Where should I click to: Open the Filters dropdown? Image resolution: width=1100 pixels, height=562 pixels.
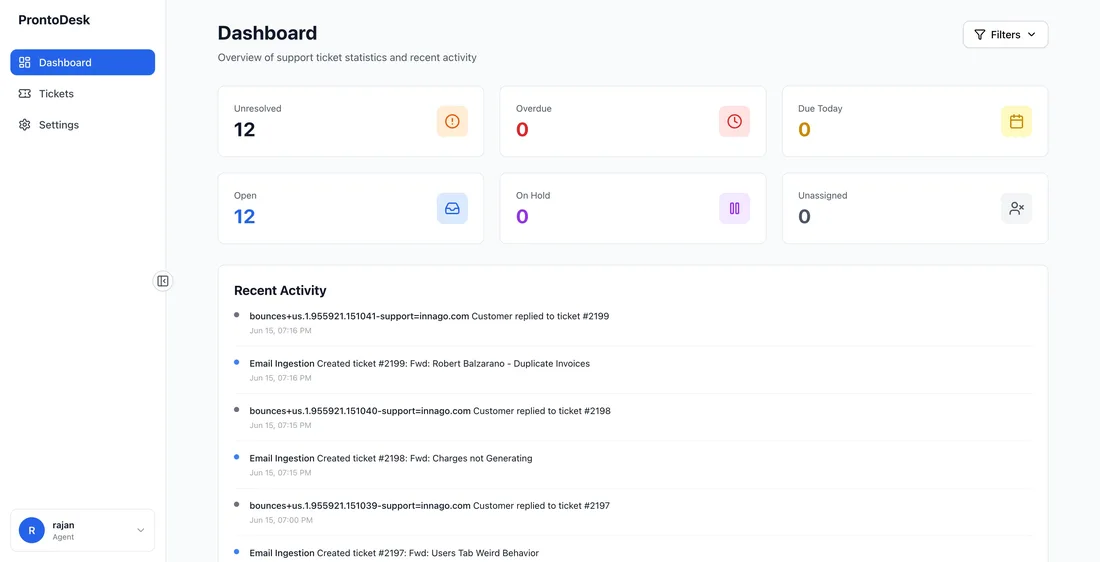click(1005, 34)
